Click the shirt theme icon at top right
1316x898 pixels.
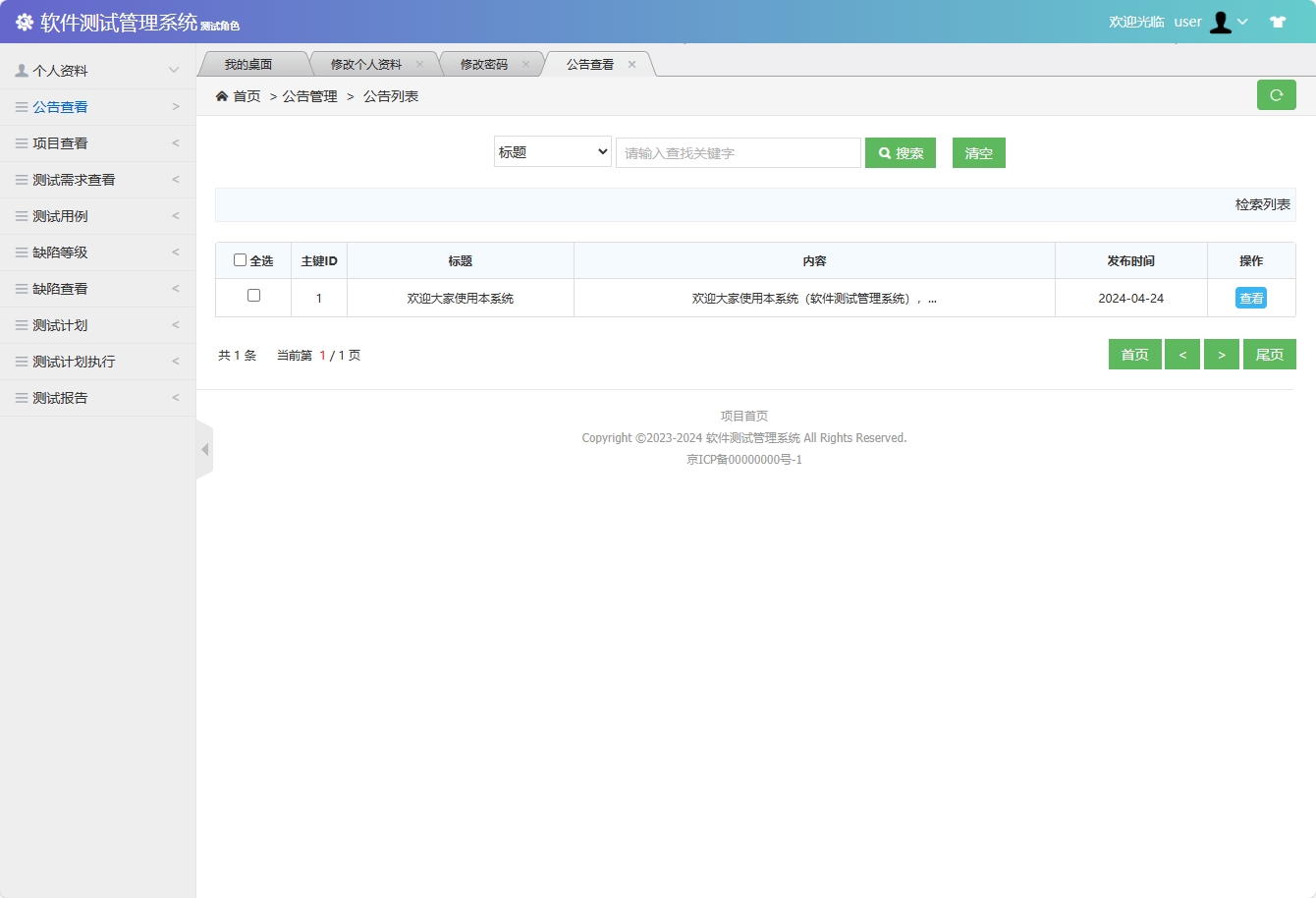tap(1278, 20)
